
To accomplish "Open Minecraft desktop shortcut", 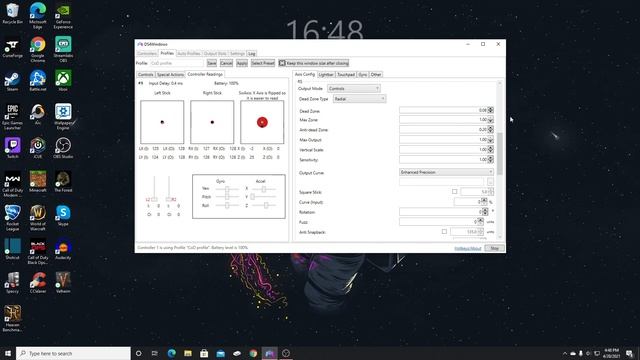I will [x=38, y=182].
